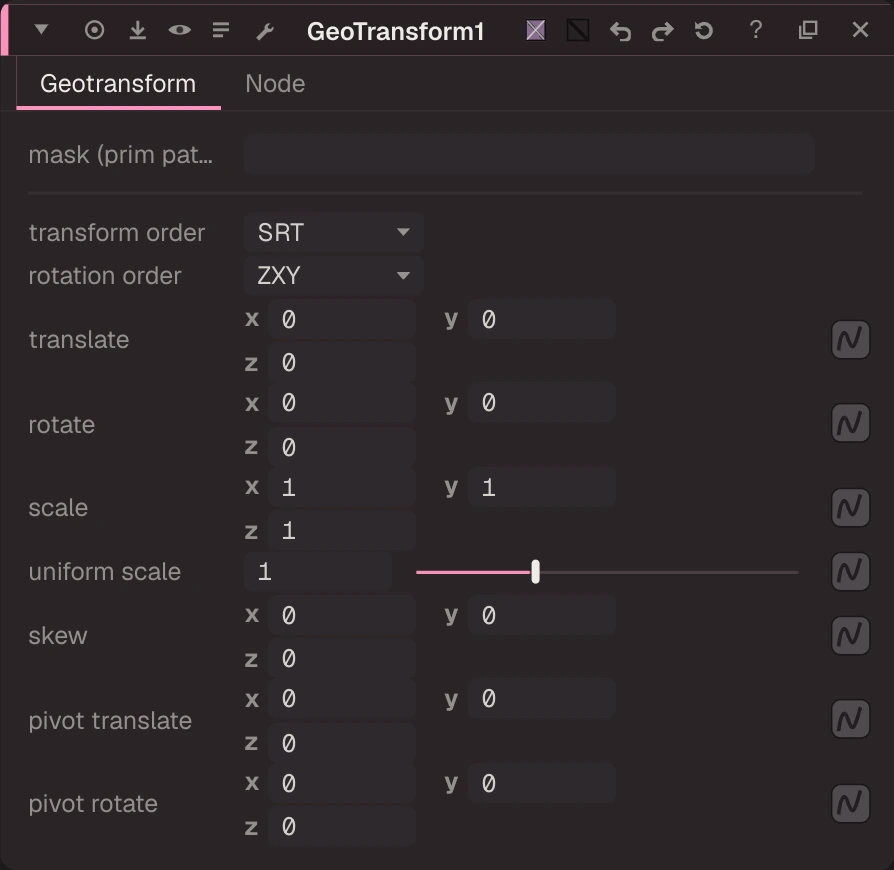Click the pivot translate x field

click(x=342, y=699)
